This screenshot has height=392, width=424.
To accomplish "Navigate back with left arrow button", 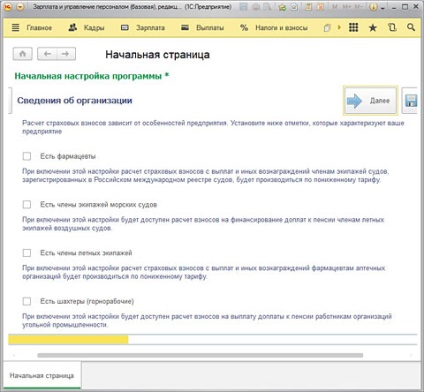I will 47,54.
